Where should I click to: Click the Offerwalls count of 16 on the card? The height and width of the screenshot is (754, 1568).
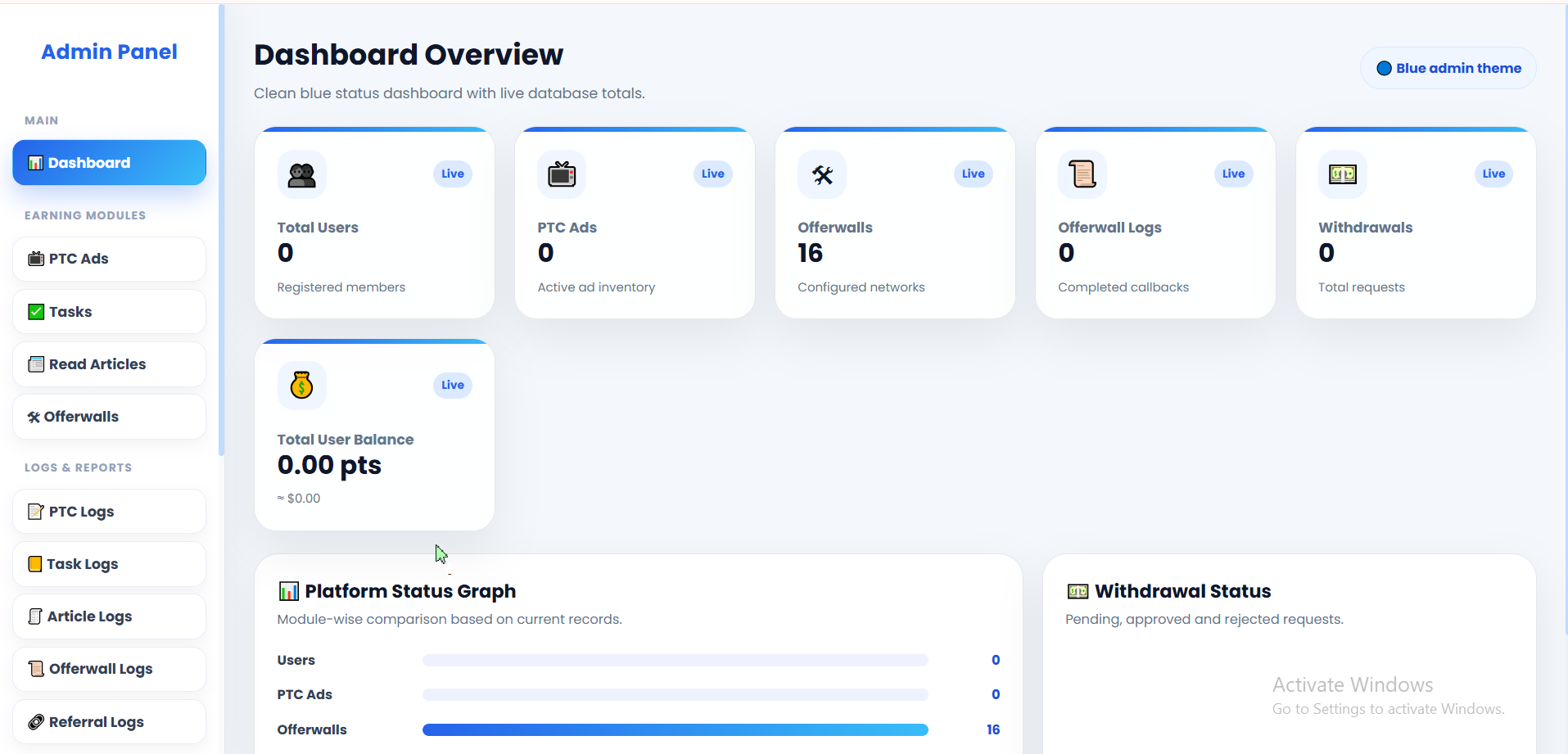[811, 253]
